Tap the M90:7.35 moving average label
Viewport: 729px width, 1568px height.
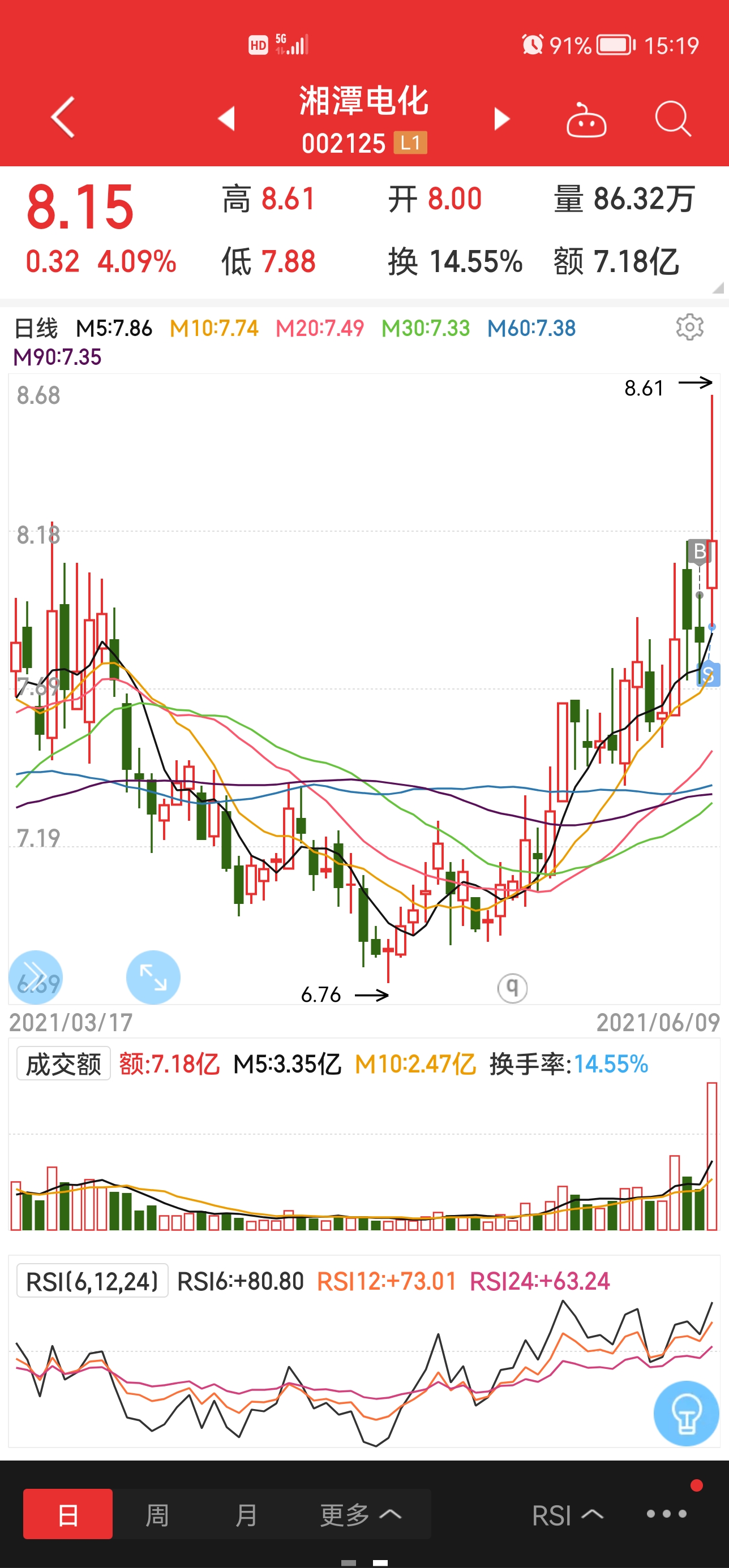(57, 357)
